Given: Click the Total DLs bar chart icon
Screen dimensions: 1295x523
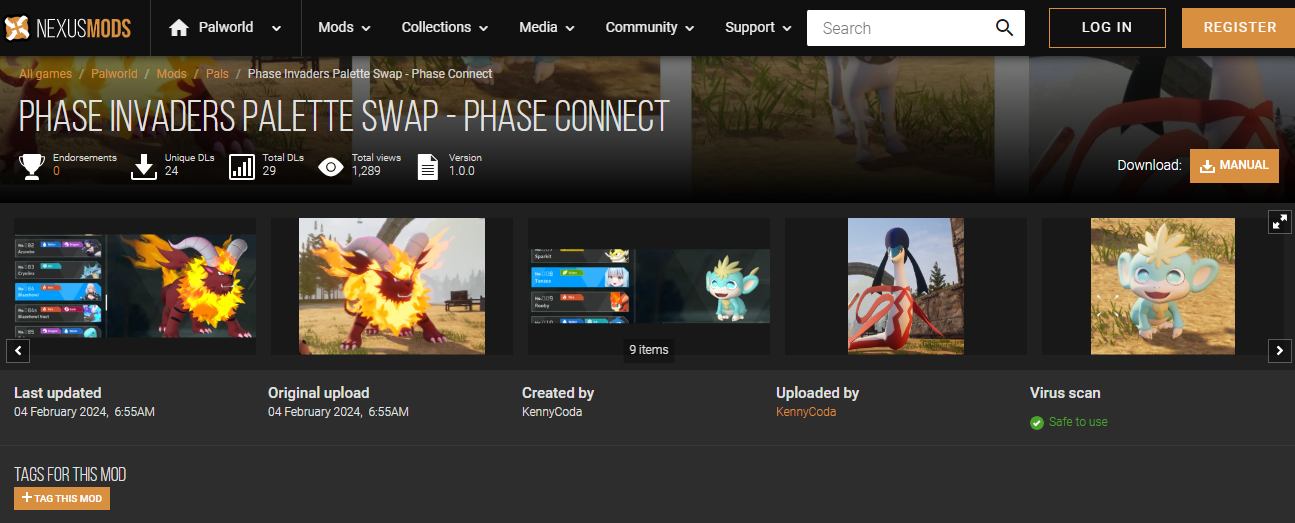Looking at the screenshot, I should 242,166.
